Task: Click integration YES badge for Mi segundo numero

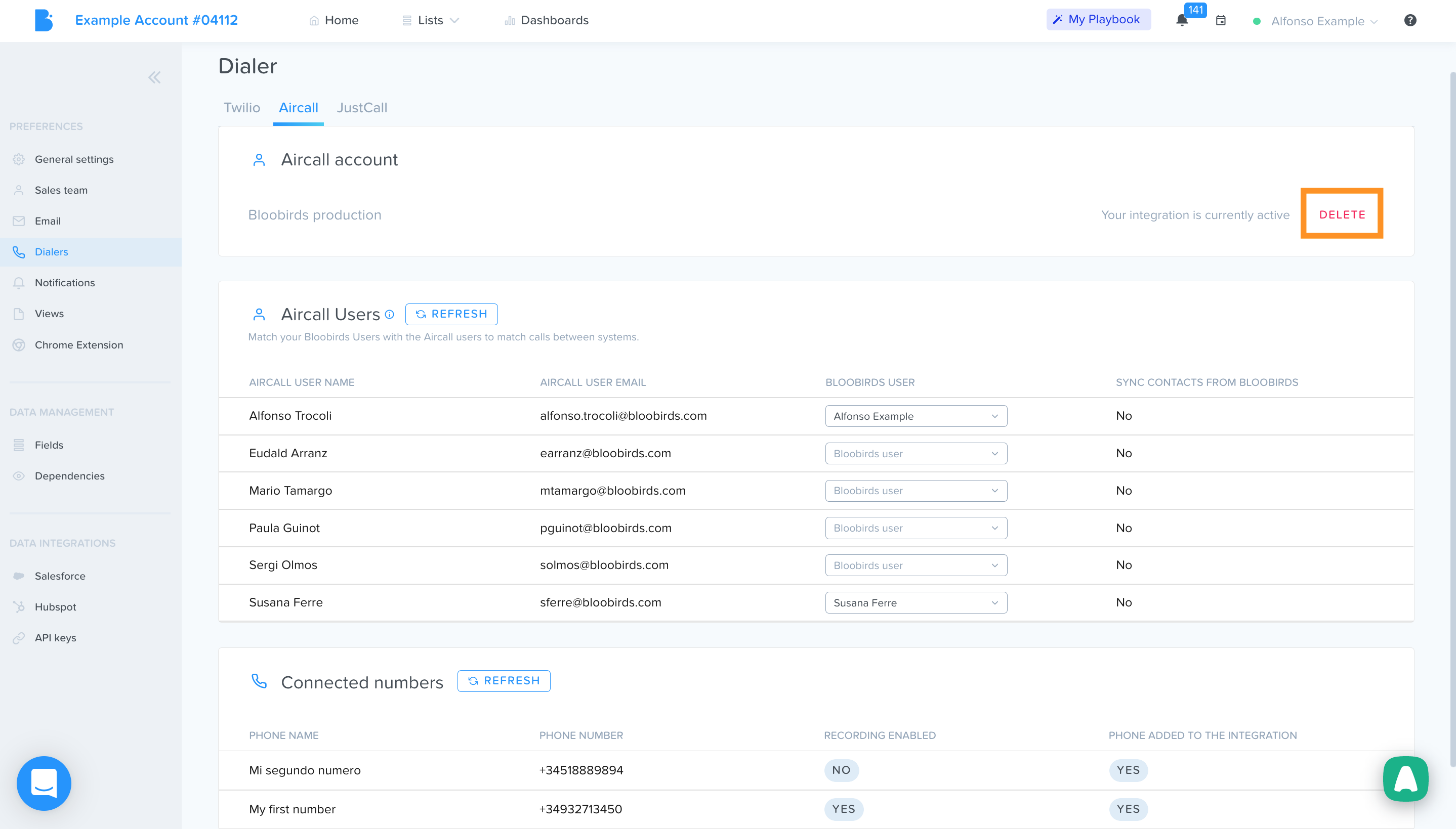Action: pos(1129,770)
